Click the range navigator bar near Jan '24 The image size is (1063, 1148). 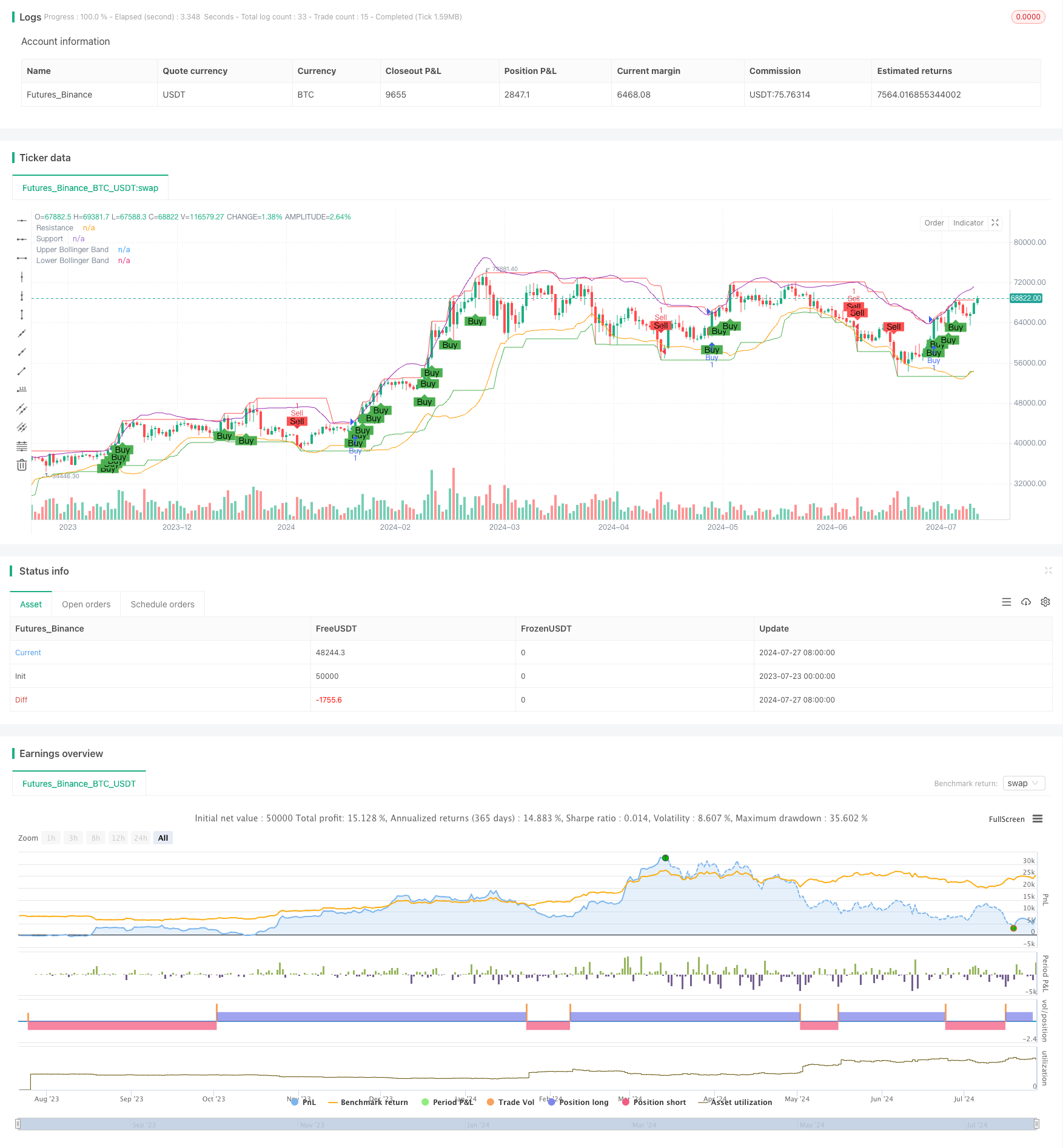pyautogui.click(x=478, y=1124)
